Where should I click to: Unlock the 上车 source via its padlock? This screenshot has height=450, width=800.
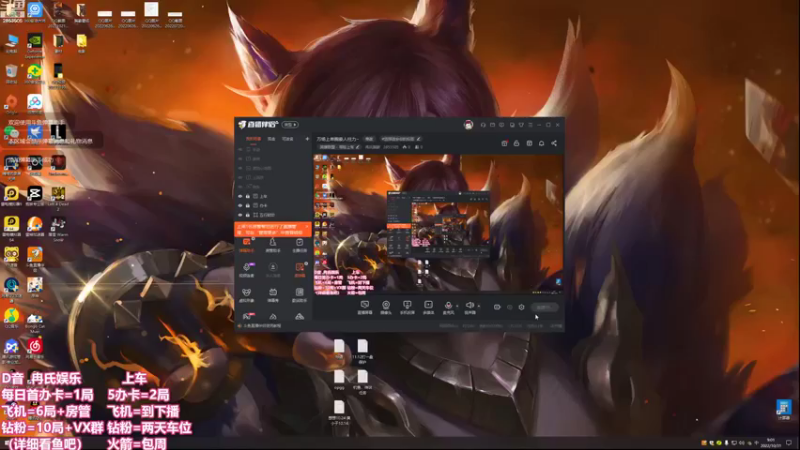[x=247, y=196]
